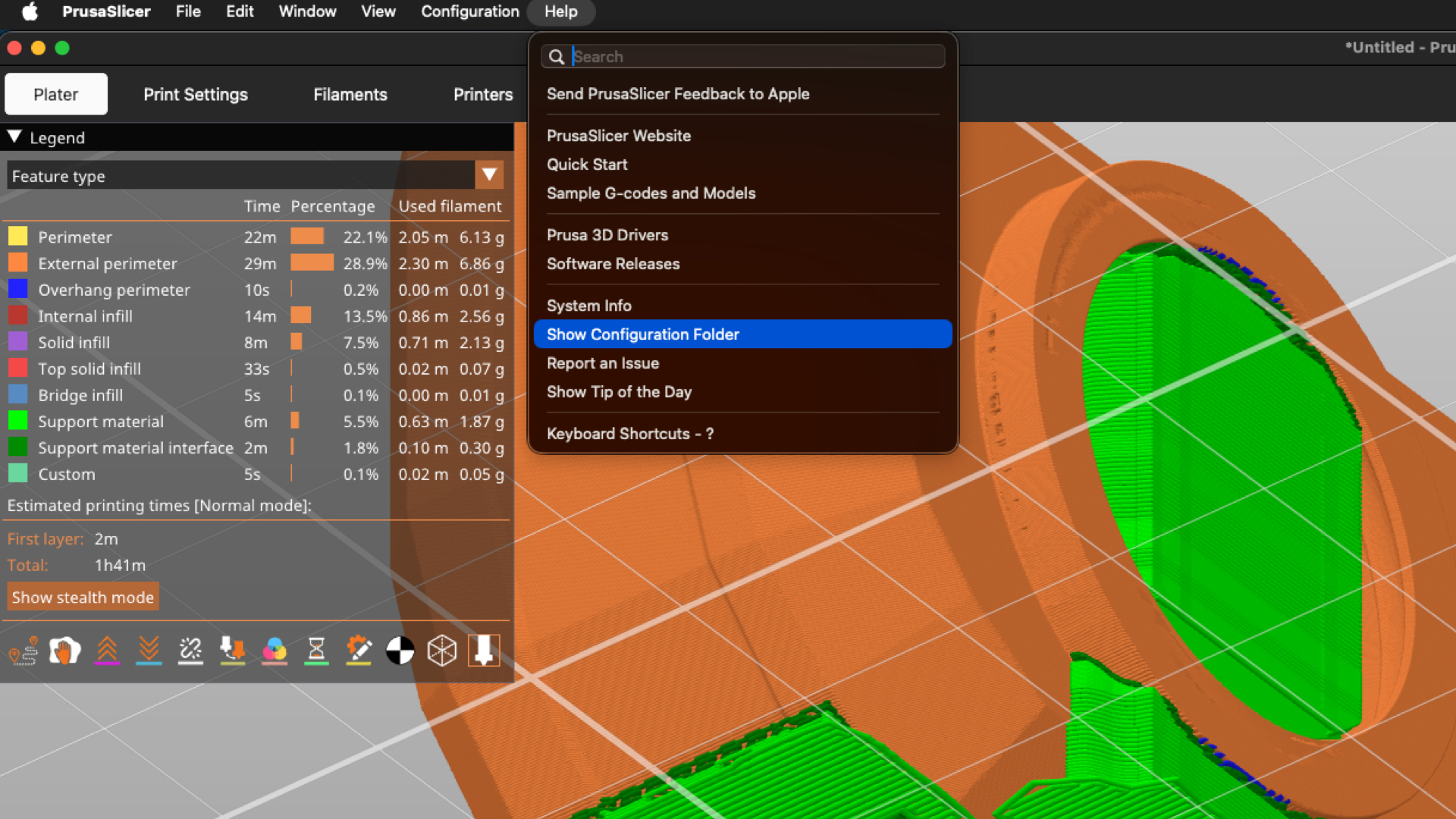Select Quick Start in Help menu
This screenshot has height=819, width=1456.
pos(743,165)
